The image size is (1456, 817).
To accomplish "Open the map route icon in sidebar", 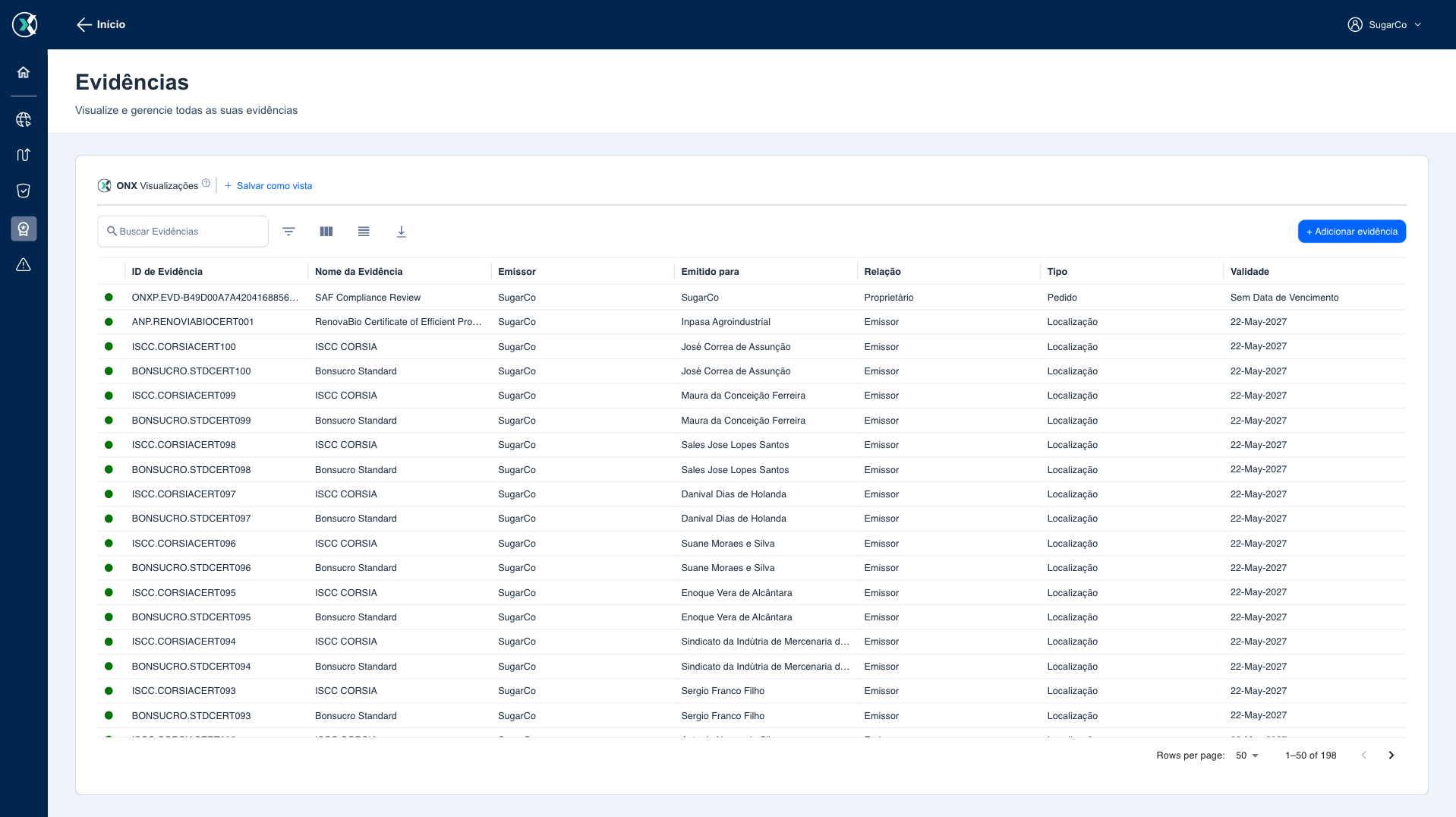I will tap(24, 155).
